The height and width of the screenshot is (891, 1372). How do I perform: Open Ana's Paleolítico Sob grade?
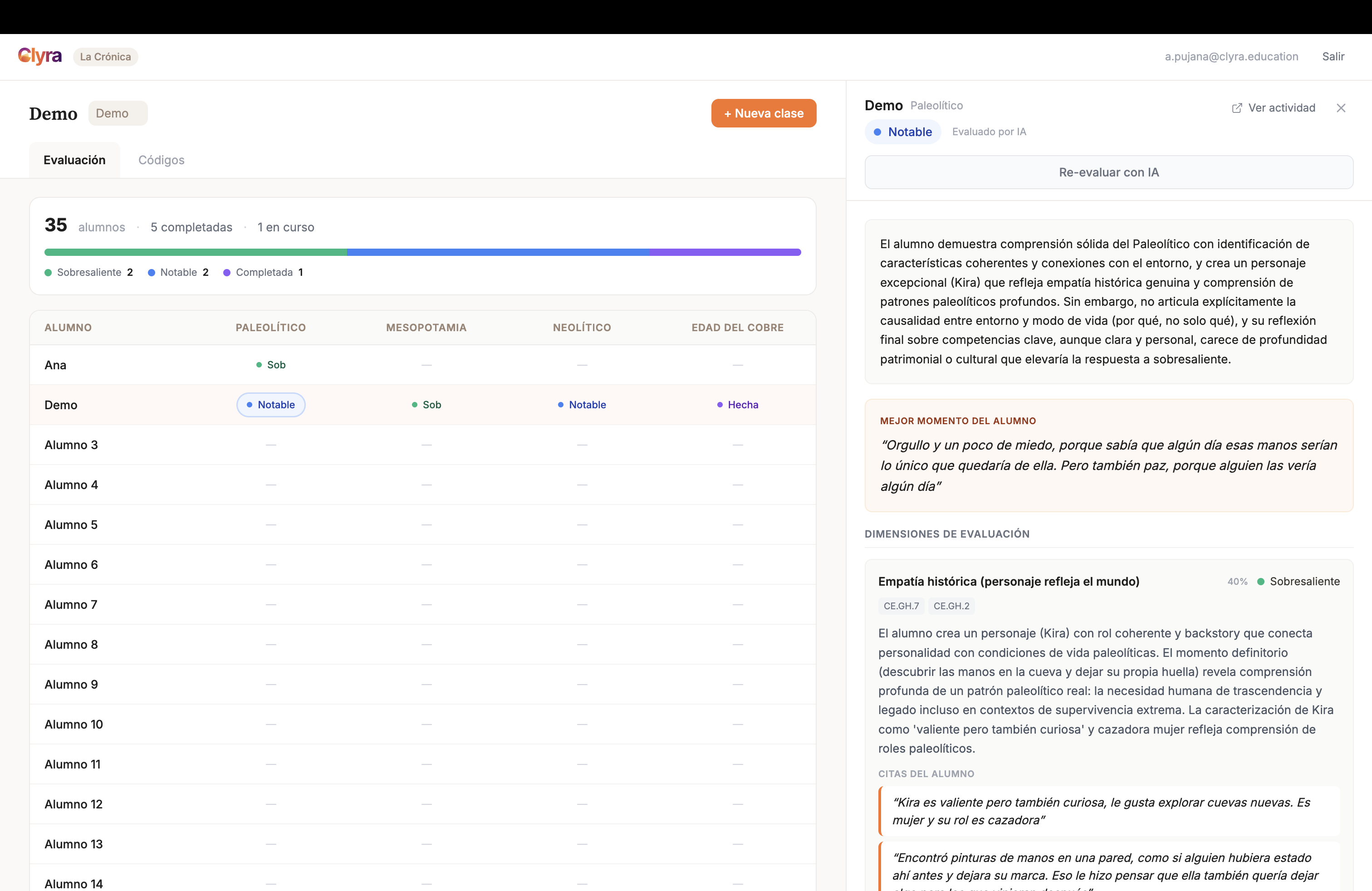(271, 365)
